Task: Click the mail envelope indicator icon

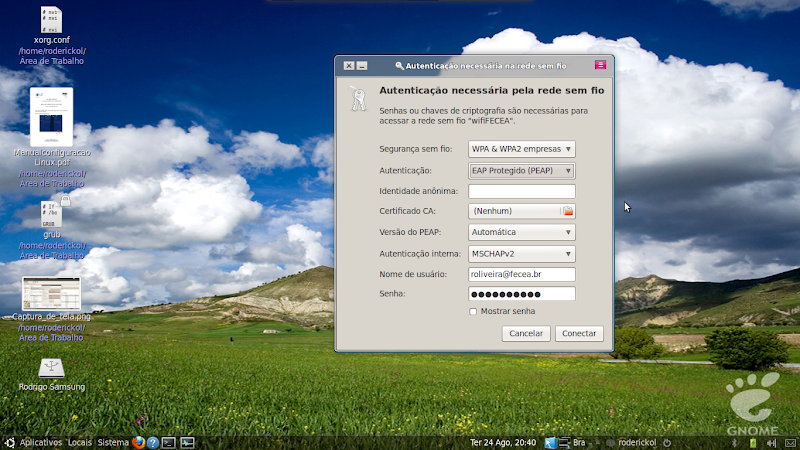Action: point(790,443)
